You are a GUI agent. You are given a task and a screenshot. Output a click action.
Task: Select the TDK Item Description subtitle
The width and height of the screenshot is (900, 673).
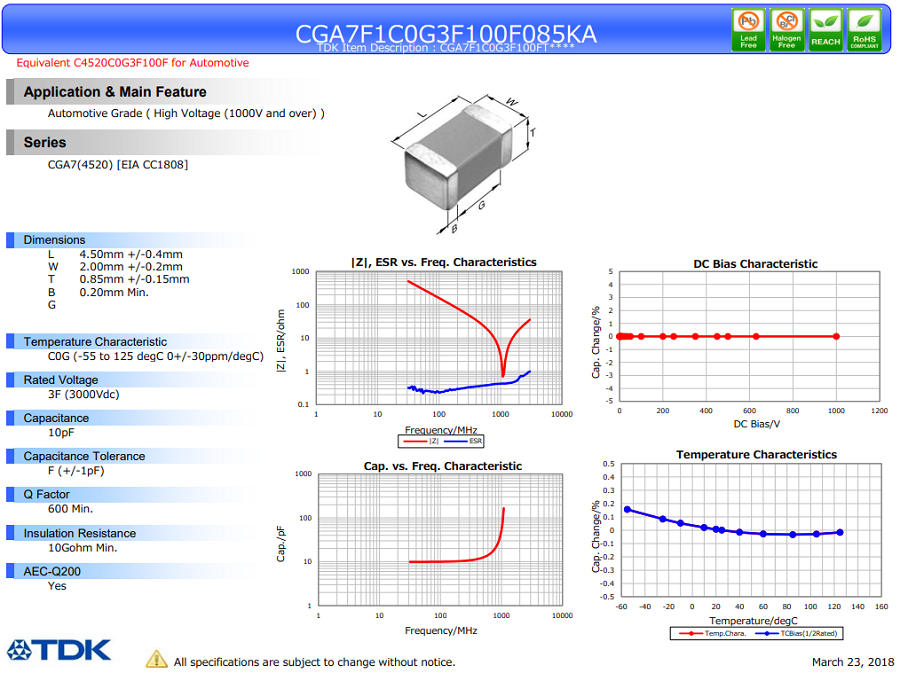point(446,48)
